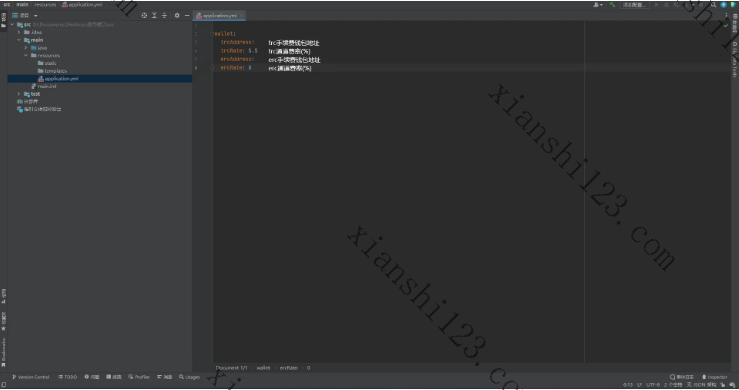Expand the java folder
The width and height of the screenshot is (739, 390).
click(x=25, y=48)
